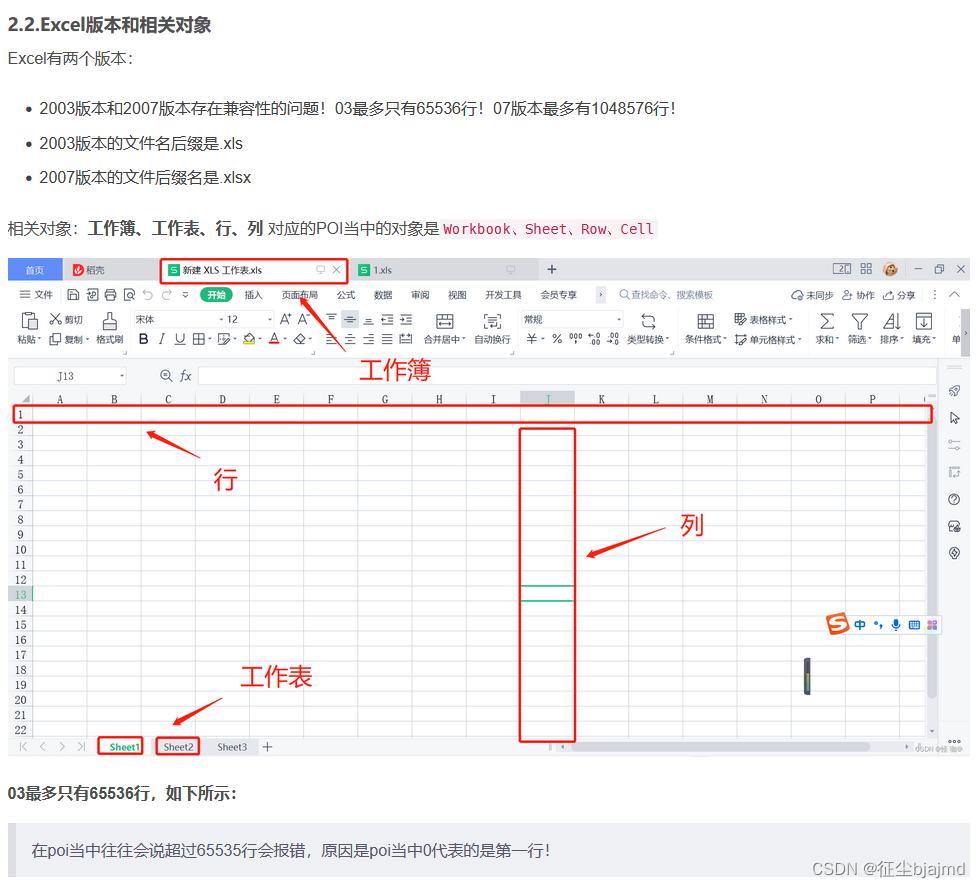Click the yellow fill color swatch
980x888 pixels.
tap(248, 340)
